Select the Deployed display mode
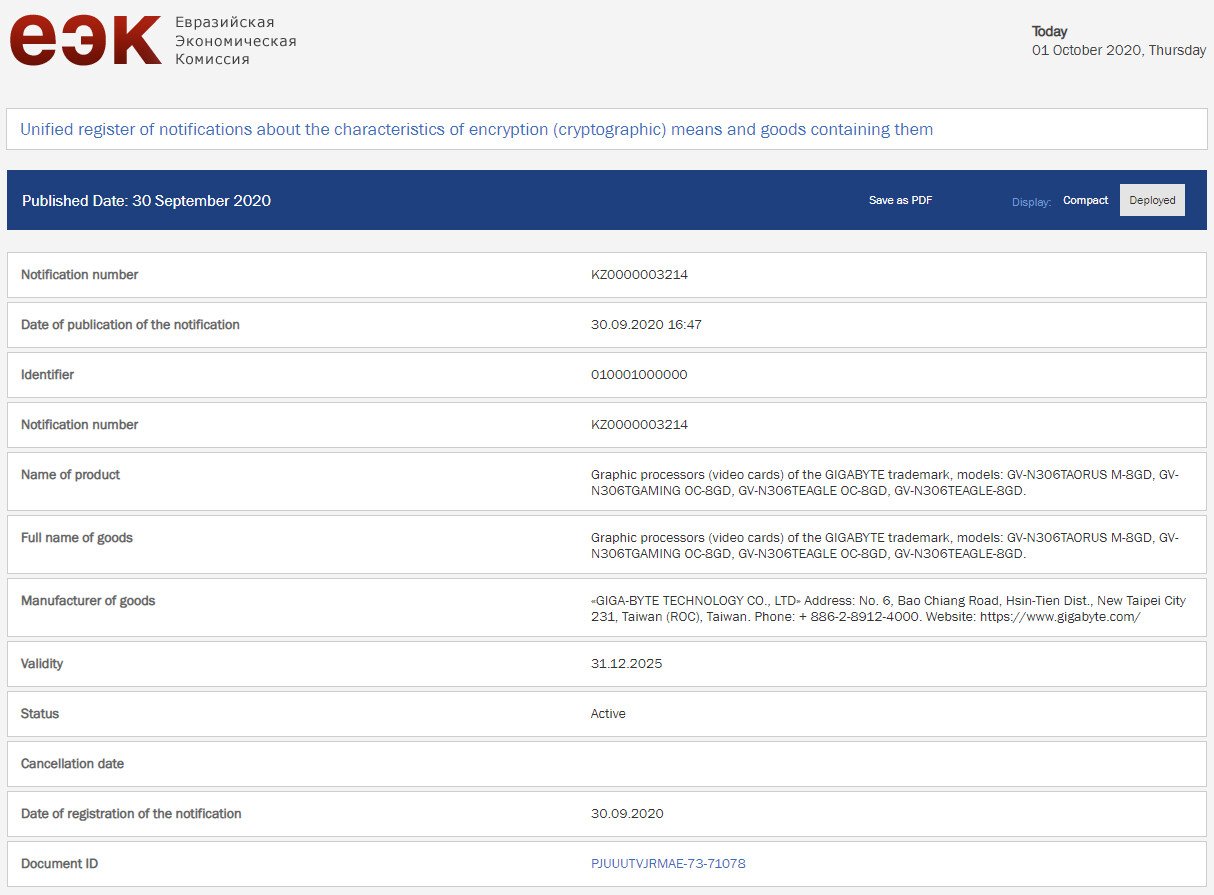Image resolution: width=1214 pixels, height=895 pixels. [x=1152, y=200]
